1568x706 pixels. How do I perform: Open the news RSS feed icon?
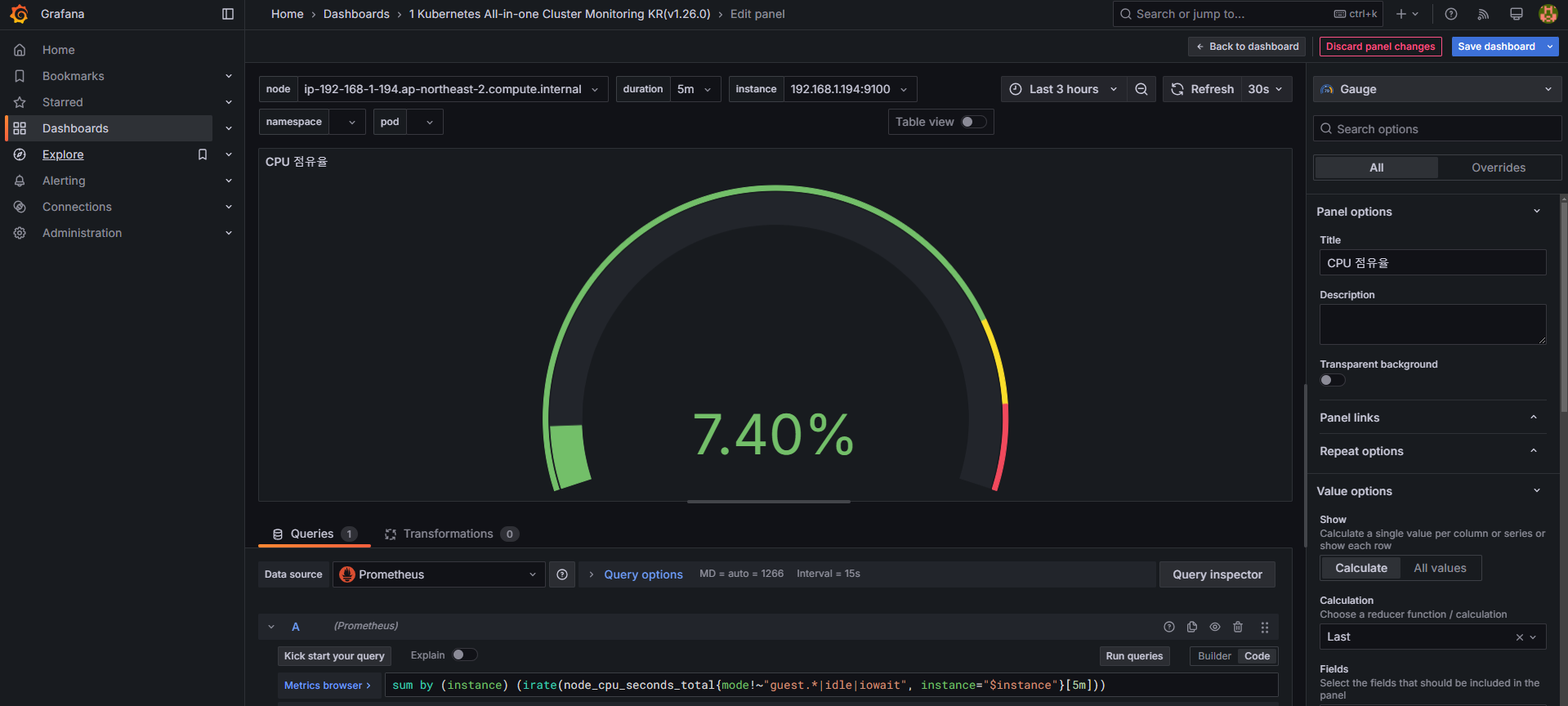tap(1484, 14)
